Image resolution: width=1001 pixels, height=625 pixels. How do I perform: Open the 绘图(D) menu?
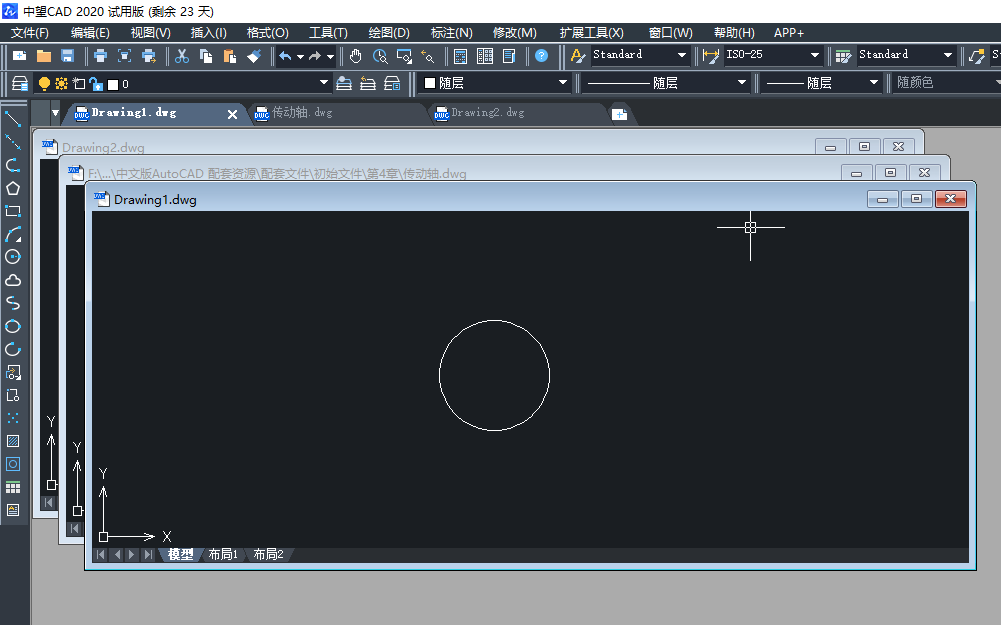[x=389, y=33]
